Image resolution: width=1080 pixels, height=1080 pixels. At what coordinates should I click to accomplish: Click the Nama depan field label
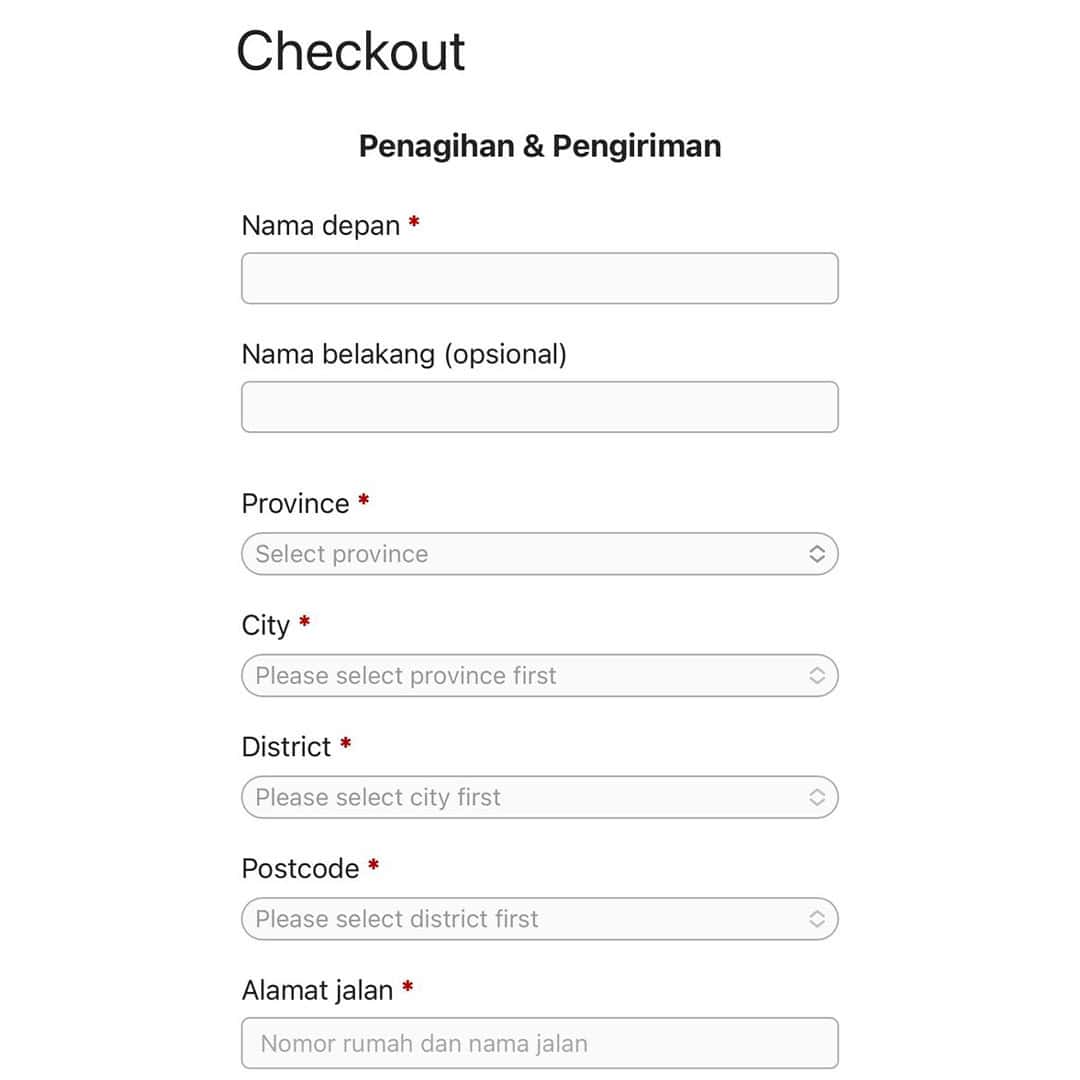[321, 226]
